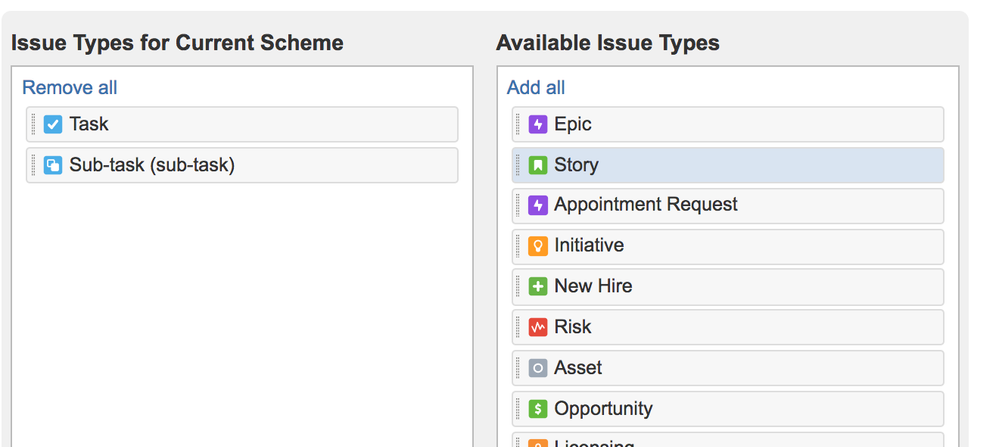Click the orange Initiative lightbulb icon
Viewport: 999px width, 447px height.
[538, 246]
